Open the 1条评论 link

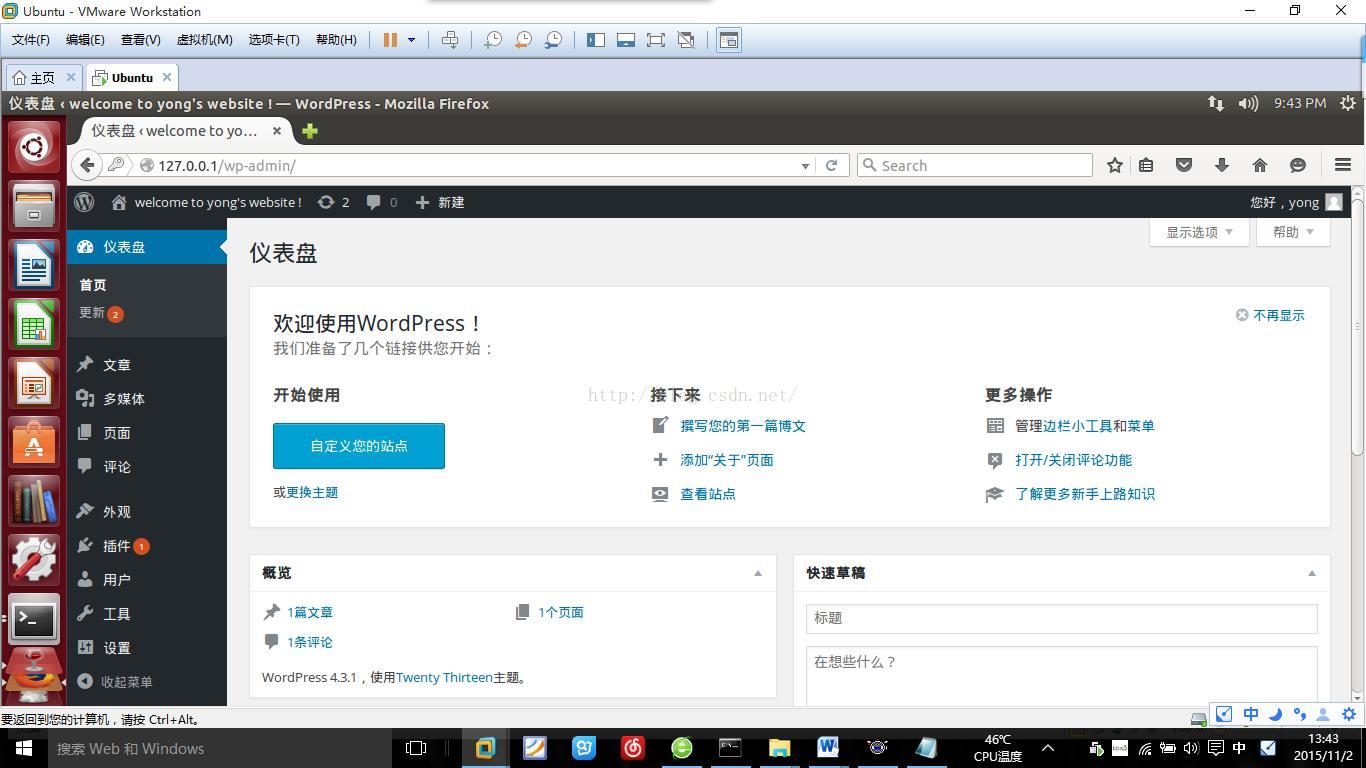coord(310,642)
